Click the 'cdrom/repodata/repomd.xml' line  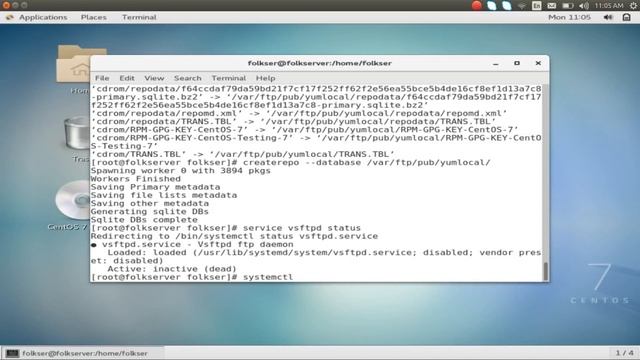[299, 113]
